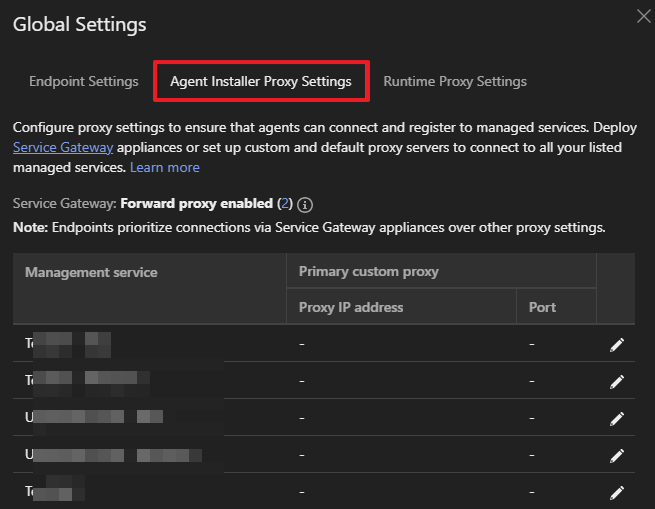Click the Proxy IP address column header
The height and width of the screenshot is (509, 655).
(351, 307)
